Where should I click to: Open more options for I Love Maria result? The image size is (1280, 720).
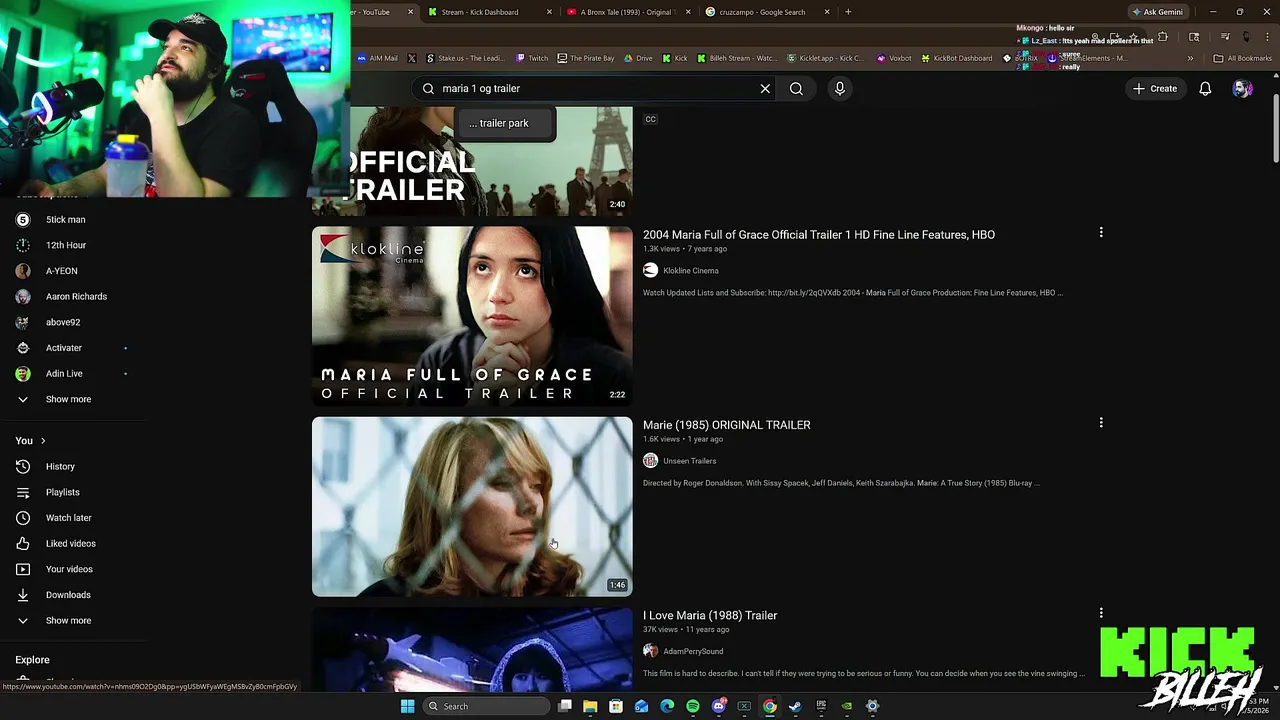pyautogui.click(x=1101, y=612)
